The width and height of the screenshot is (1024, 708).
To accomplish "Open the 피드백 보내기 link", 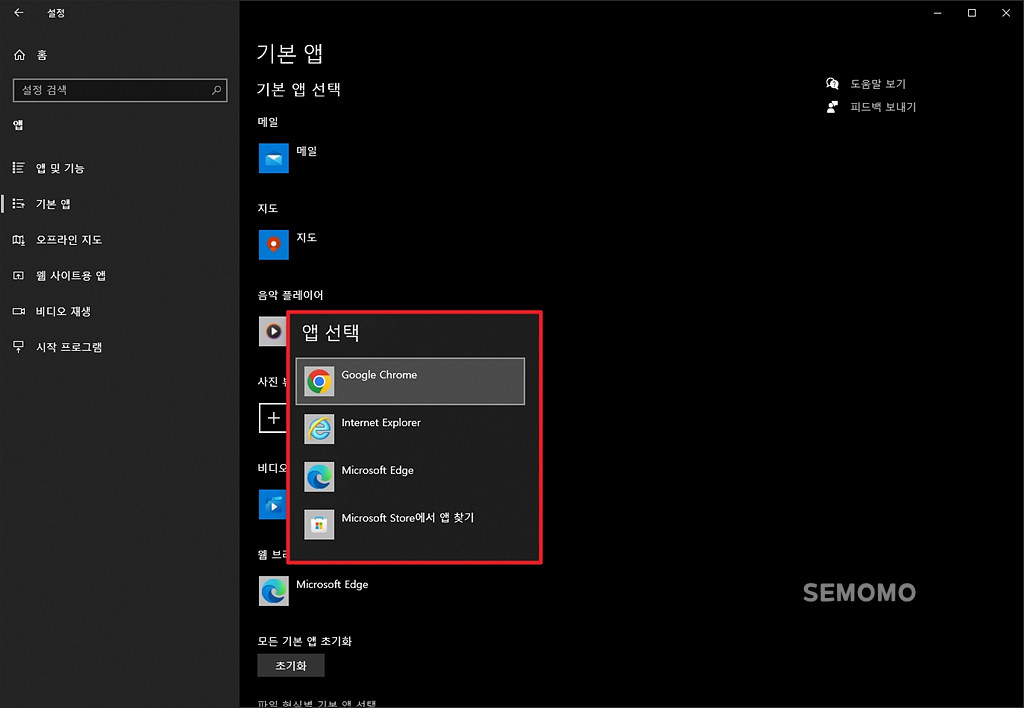I will [x=883, y=106].
